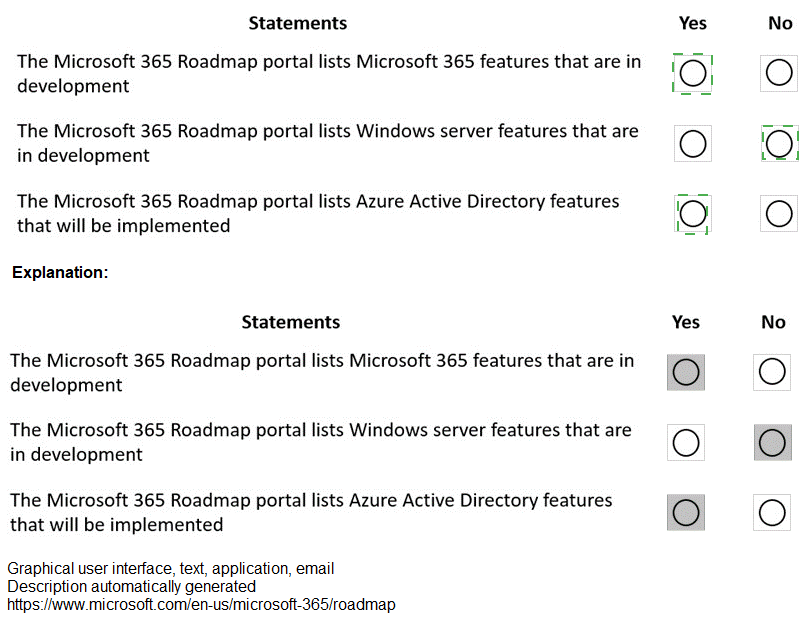Click the Statements header in the top table
The image size is (809, 625).
(297, 23)
